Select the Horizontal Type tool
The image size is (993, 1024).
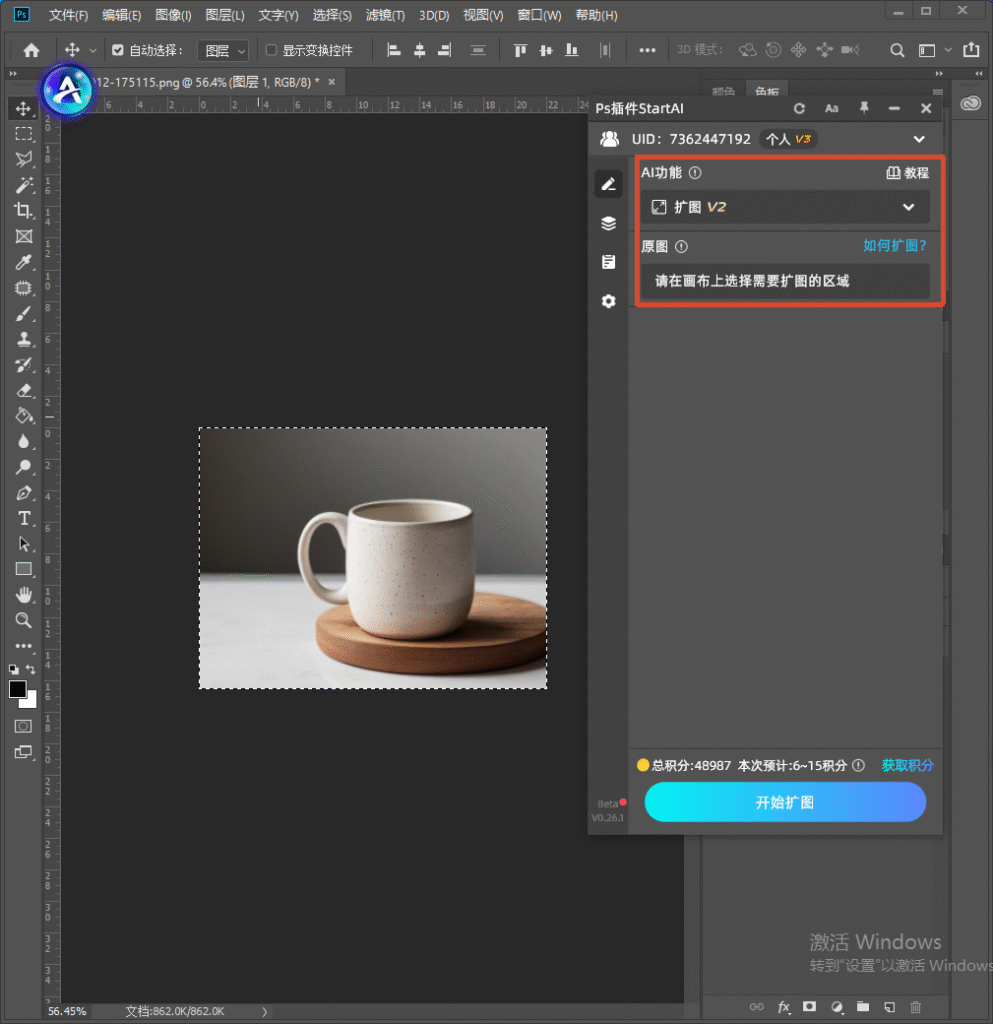pos(24,519)
